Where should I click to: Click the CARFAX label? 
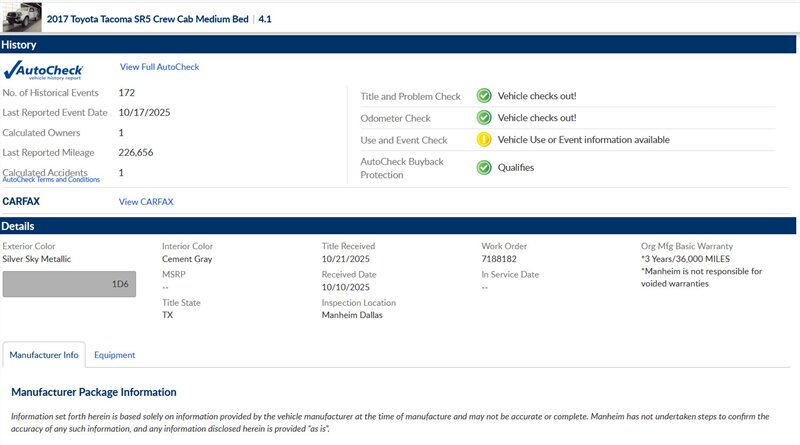[x=21, y=202]
